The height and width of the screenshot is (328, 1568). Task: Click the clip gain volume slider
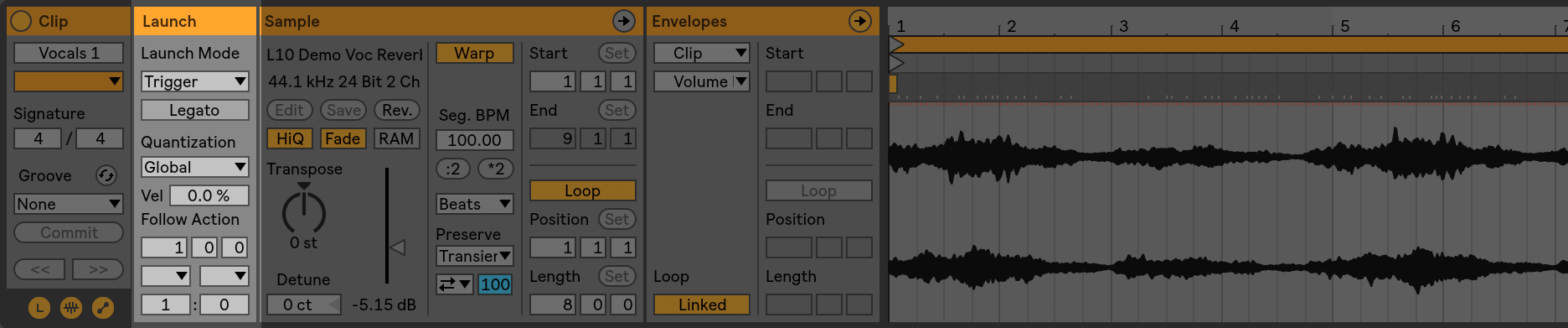[387, 226]
